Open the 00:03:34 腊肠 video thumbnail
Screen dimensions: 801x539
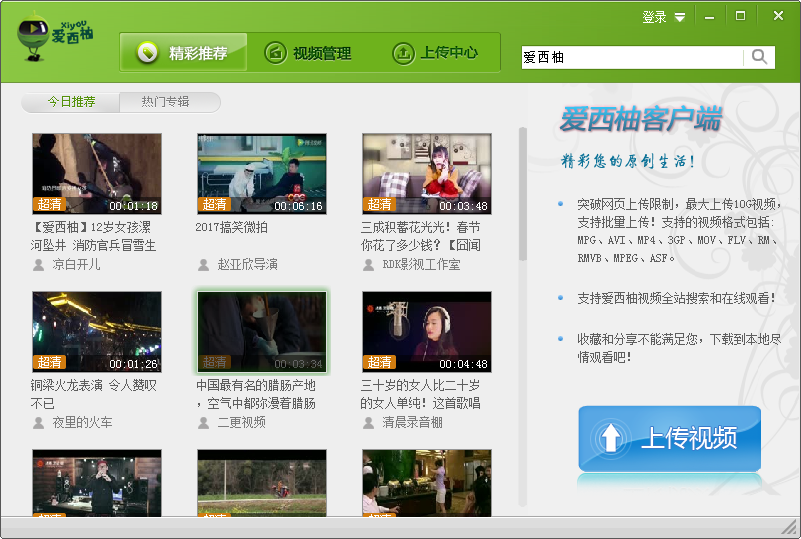(262, 332)
